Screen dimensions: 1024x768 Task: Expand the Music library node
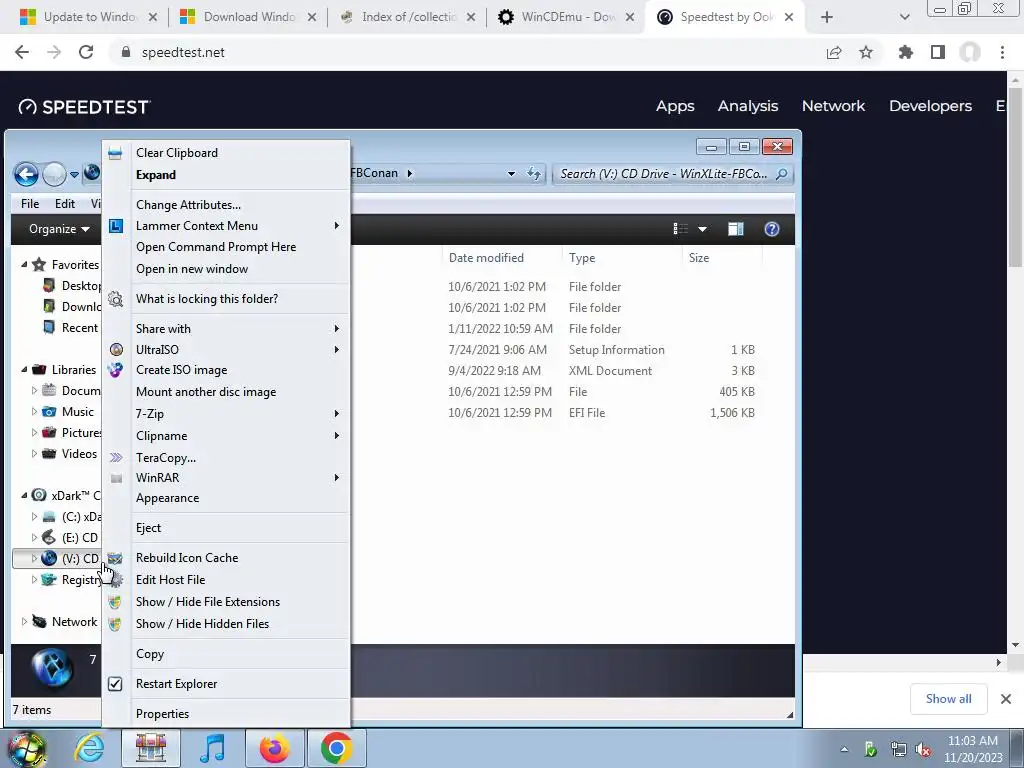34,412
